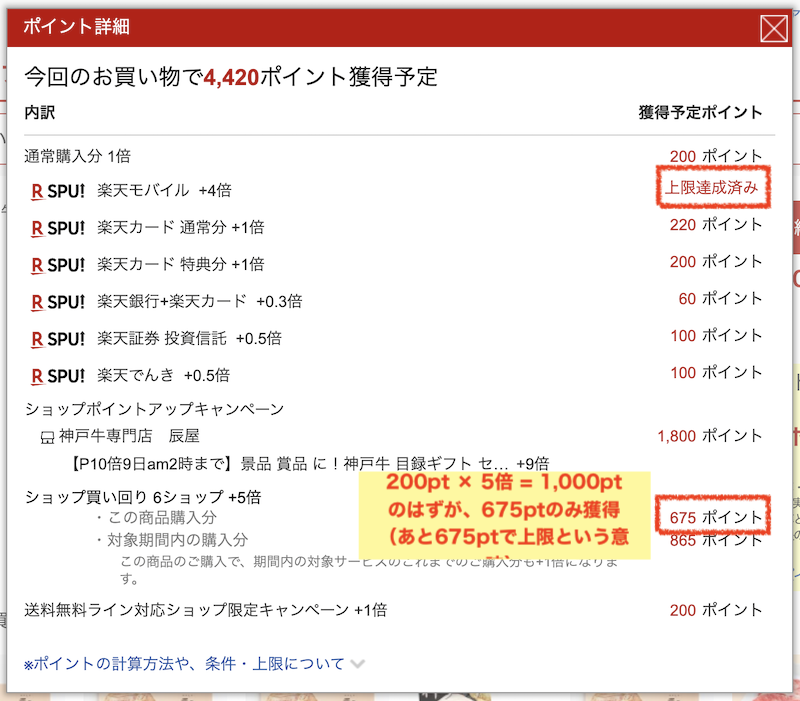800x701 pixels.
Task: Click 楽天カード 通常分 +1倍 label
Action: point(181,228)
